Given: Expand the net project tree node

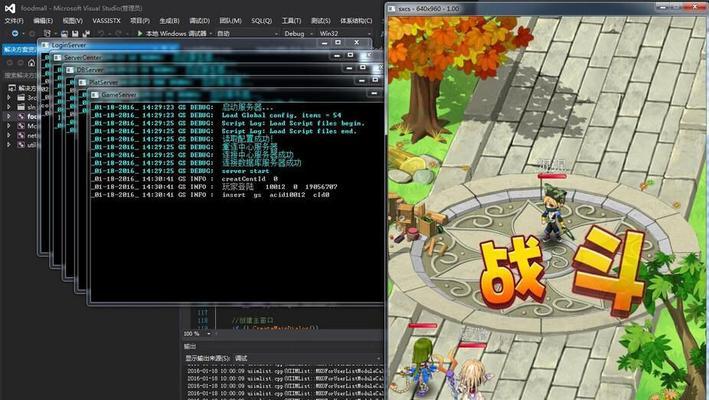Looking at the screenshot, I should 8,136.
